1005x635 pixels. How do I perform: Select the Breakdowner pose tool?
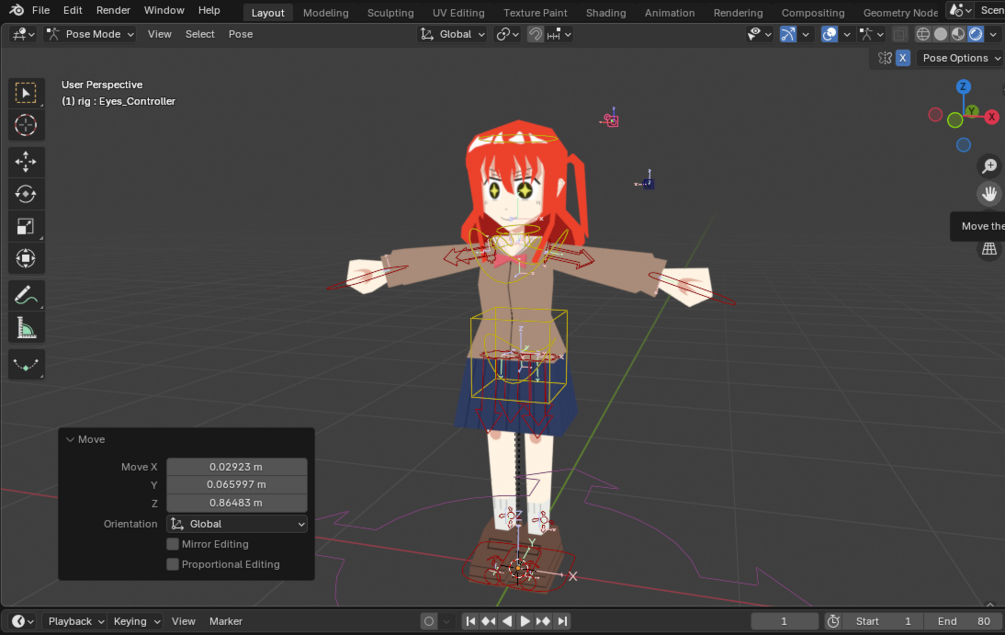coord(26,365)
